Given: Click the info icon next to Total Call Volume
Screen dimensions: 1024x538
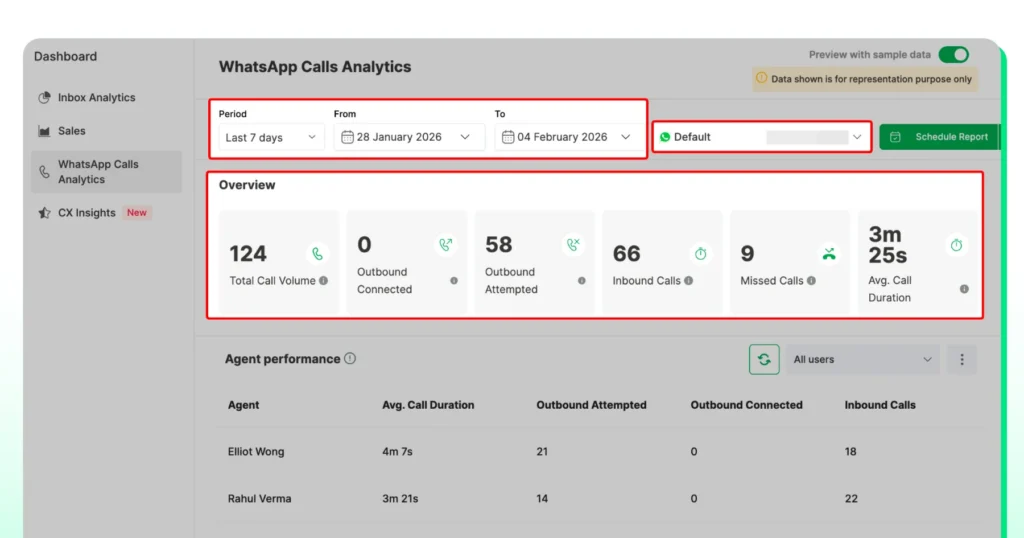Looking at the screenshot, I should coord(323,281).
